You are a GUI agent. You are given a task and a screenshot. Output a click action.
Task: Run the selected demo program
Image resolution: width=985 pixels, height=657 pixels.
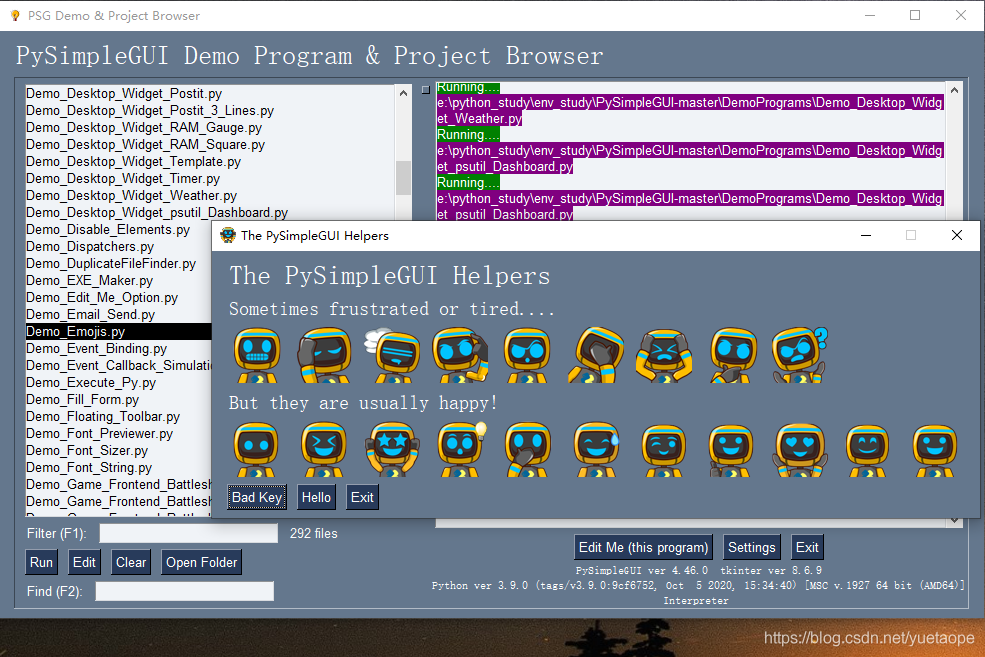(x=41, y=562)
